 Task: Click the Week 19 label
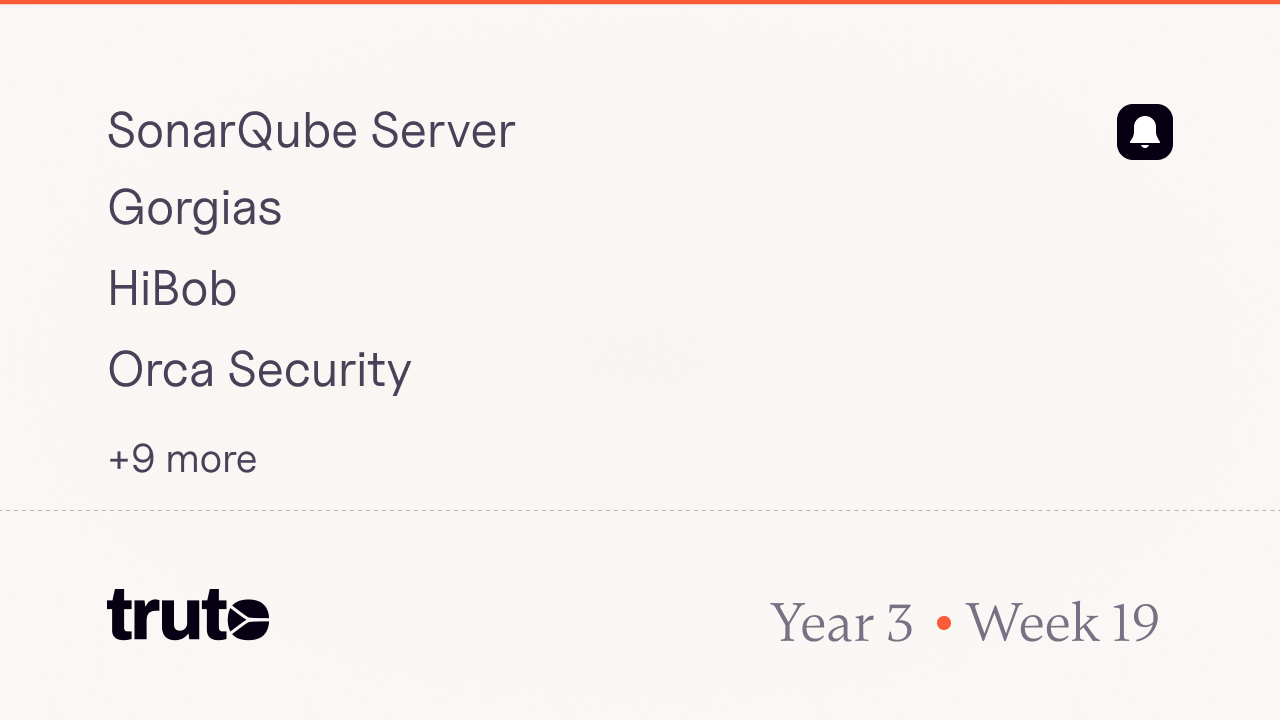[x=1062, y=622]
